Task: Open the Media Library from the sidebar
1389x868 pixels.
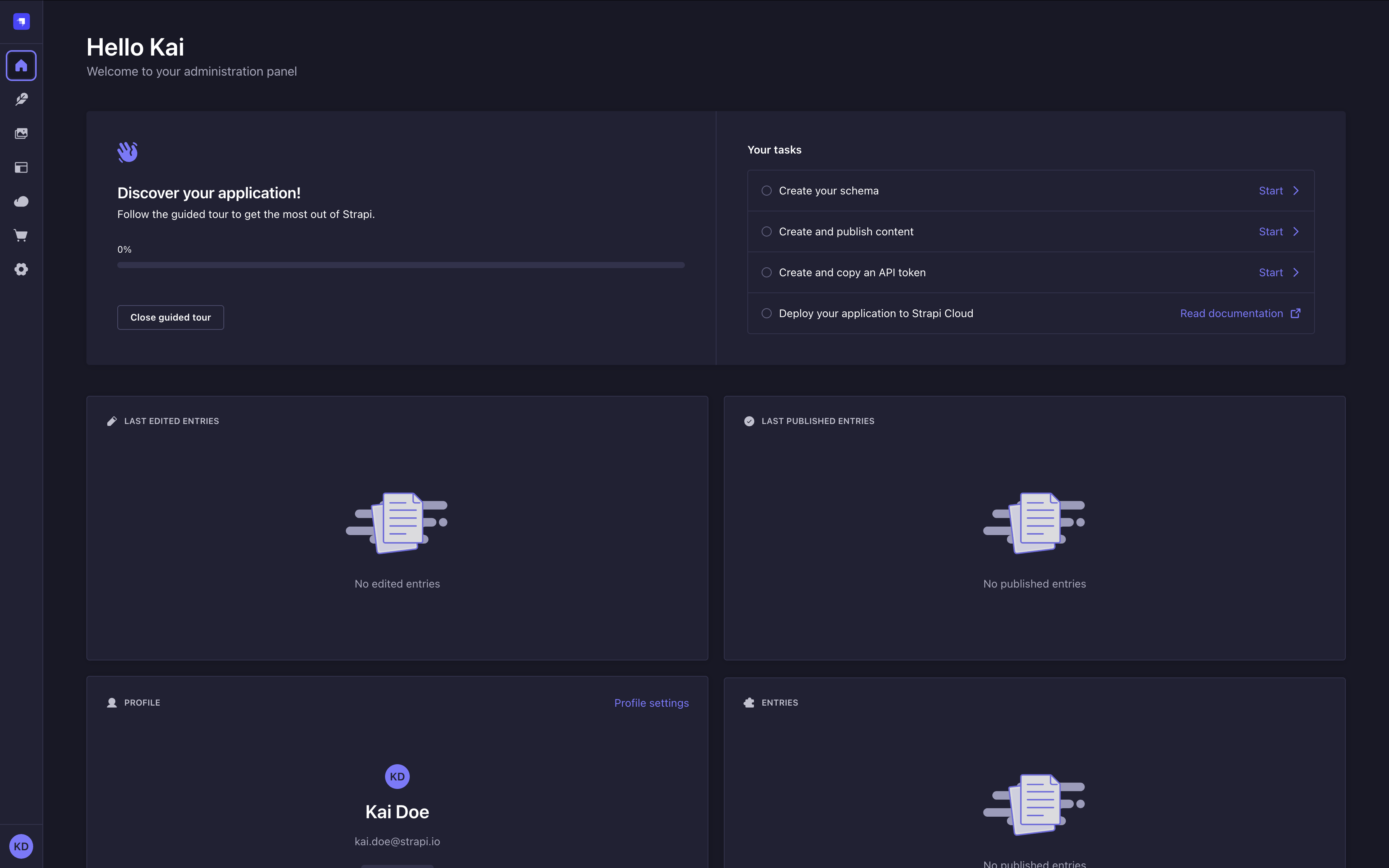Action: coord(21,133)
